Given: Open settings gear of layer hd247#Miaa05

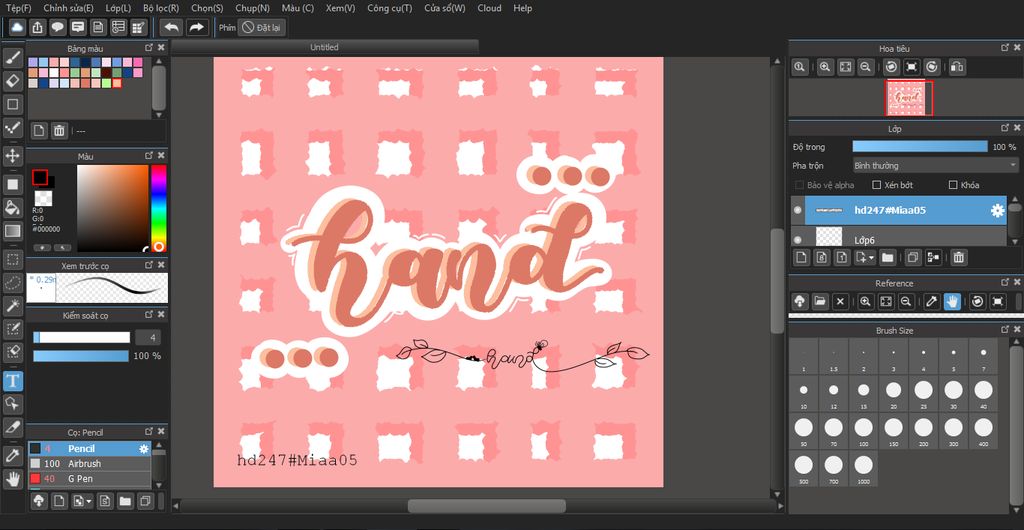Looking at the screenshot, I should coord(997,210).
